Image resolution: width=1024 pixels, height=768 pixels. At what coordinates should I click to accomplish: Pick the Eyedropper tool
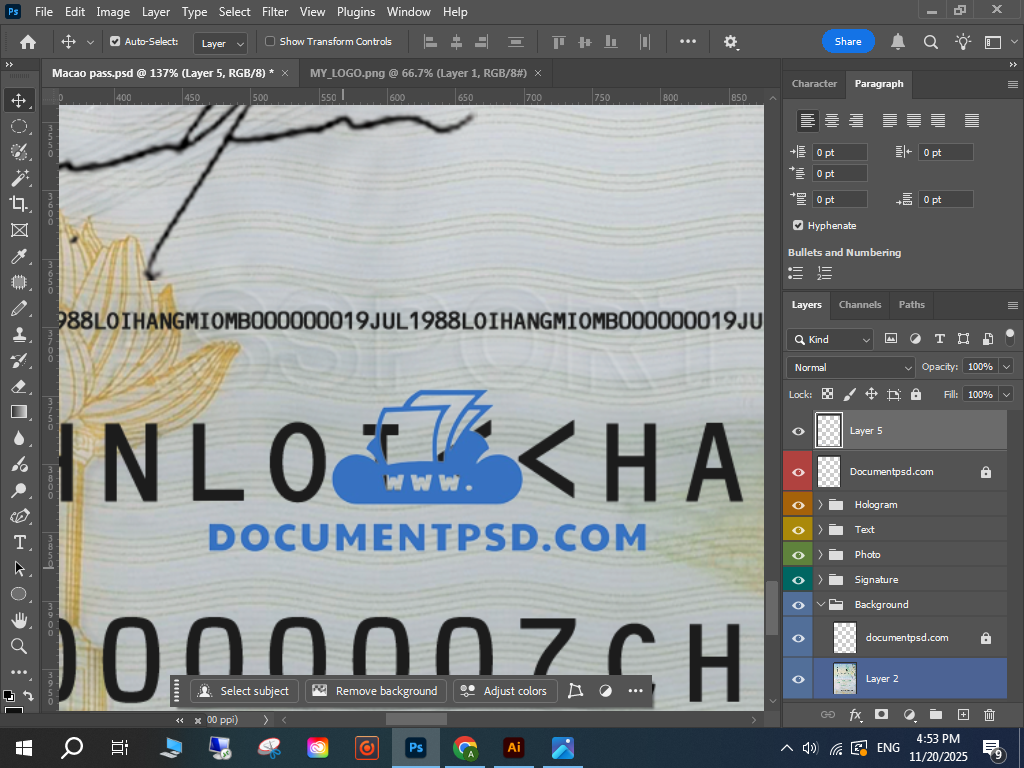(19, 256)
